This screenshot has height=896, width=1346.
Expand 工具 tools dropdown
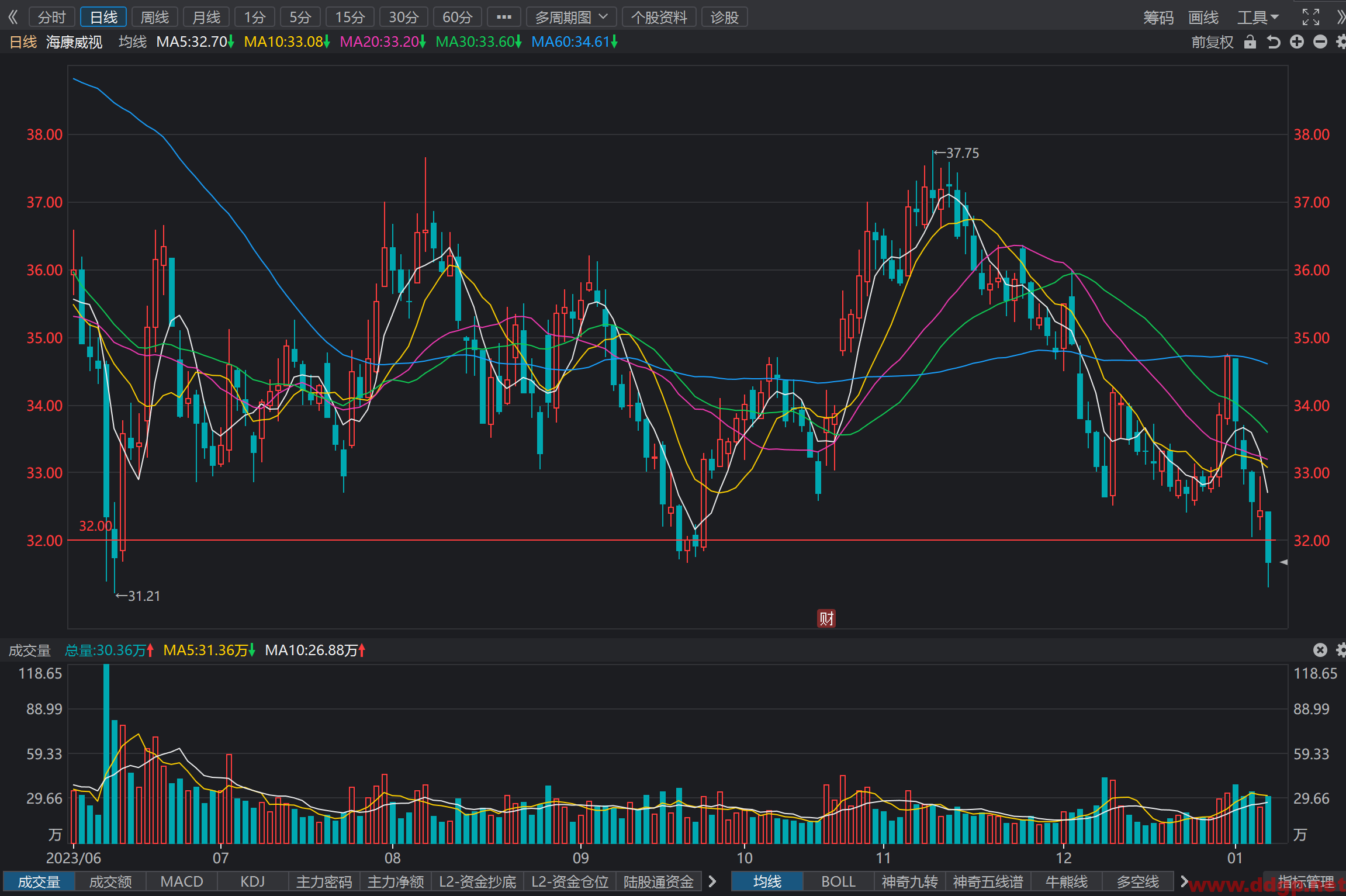[x=1258, y=18]
